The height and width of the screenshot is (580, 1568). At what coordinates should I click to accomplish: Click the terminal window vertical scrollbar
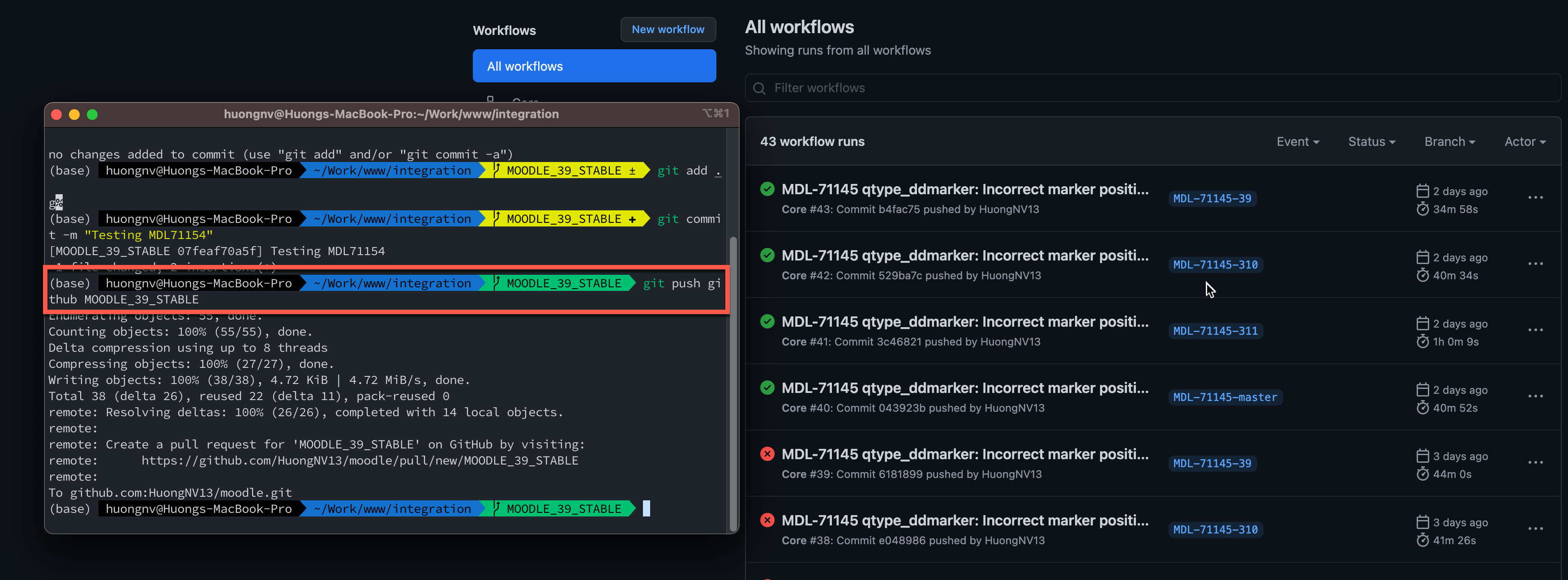pos(733,384)
